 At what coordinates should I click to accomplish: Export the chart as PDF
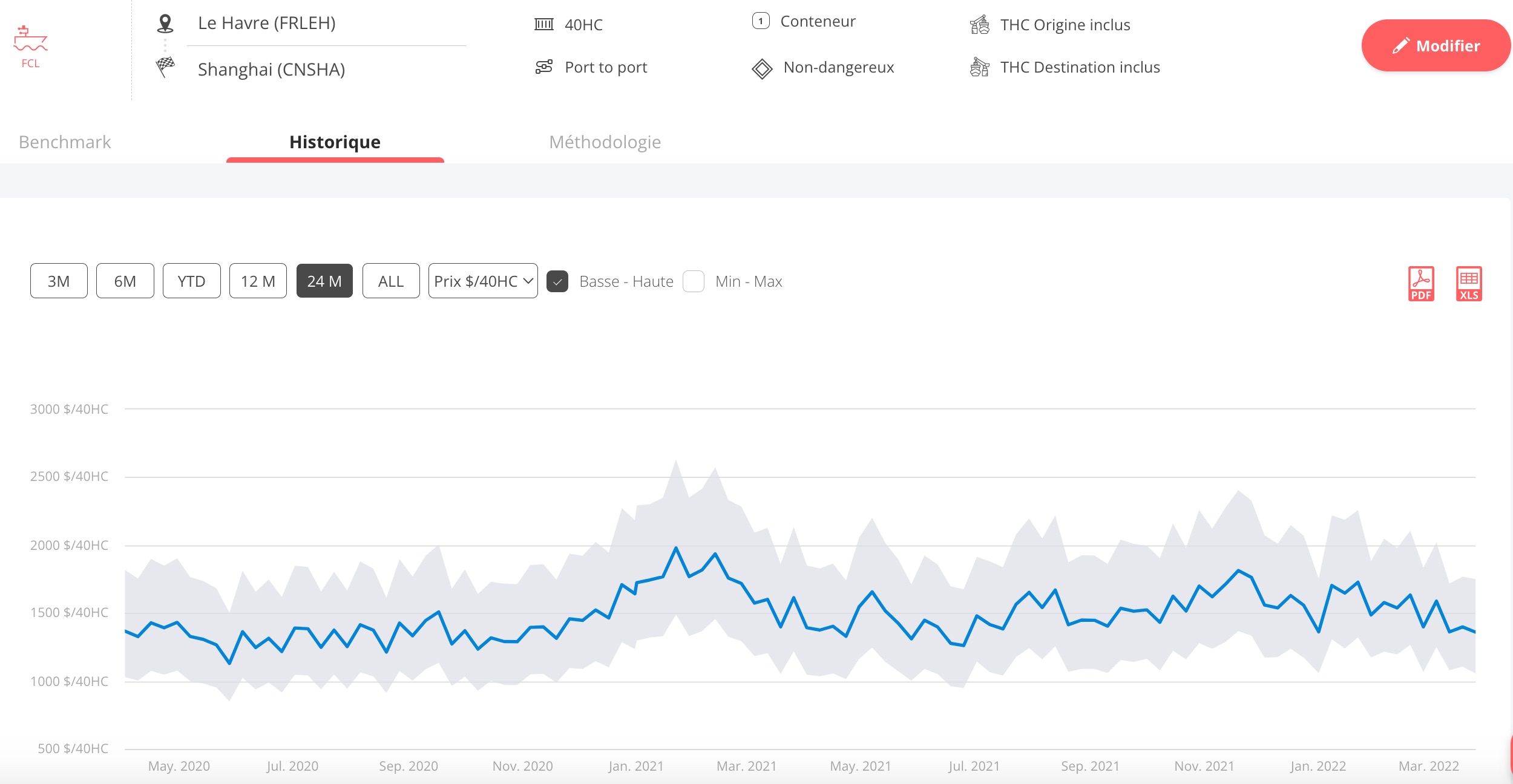1421,284
